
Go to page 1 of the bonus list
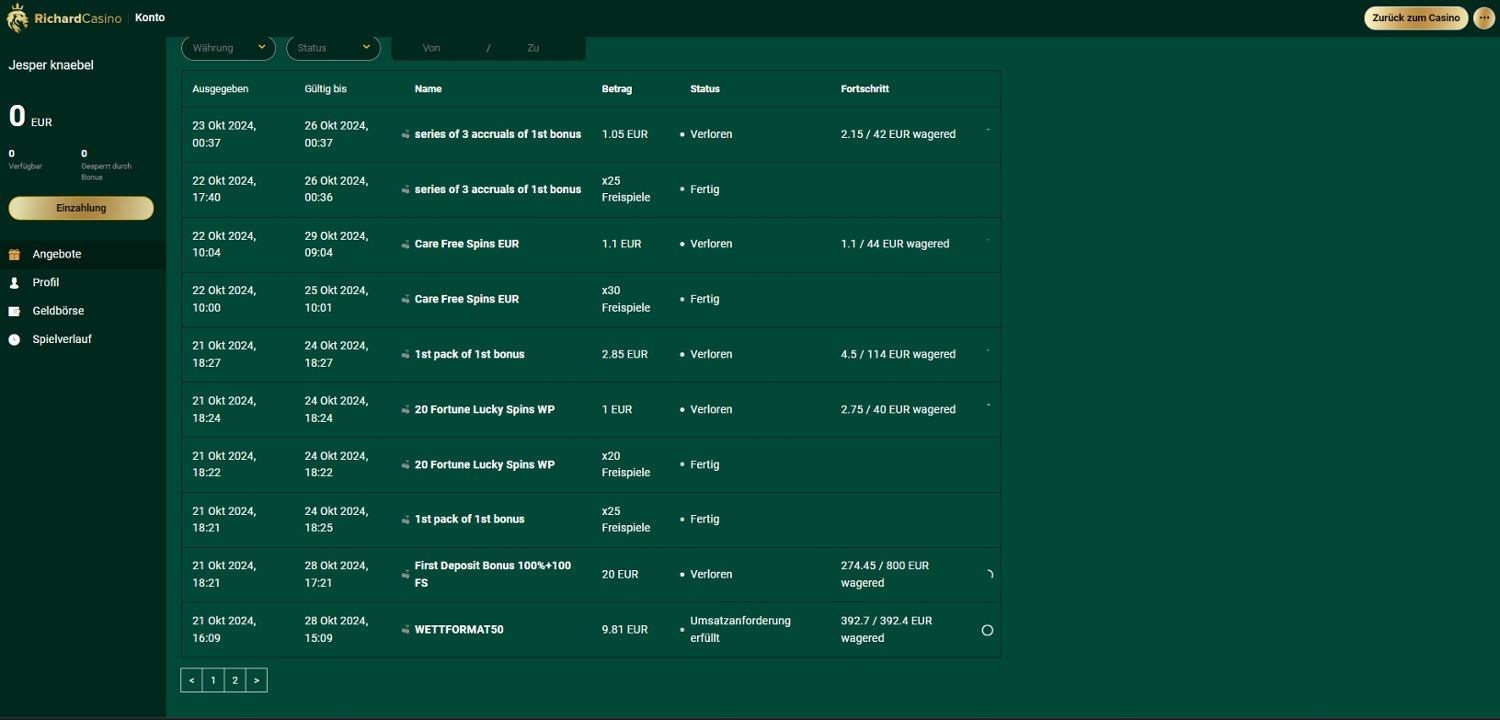(213, 680)
